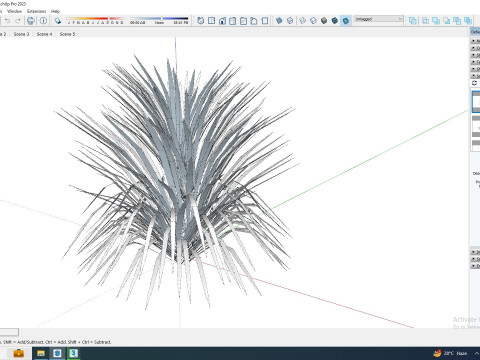
Task: Select the Shaded face style
Action: [324, 21]
